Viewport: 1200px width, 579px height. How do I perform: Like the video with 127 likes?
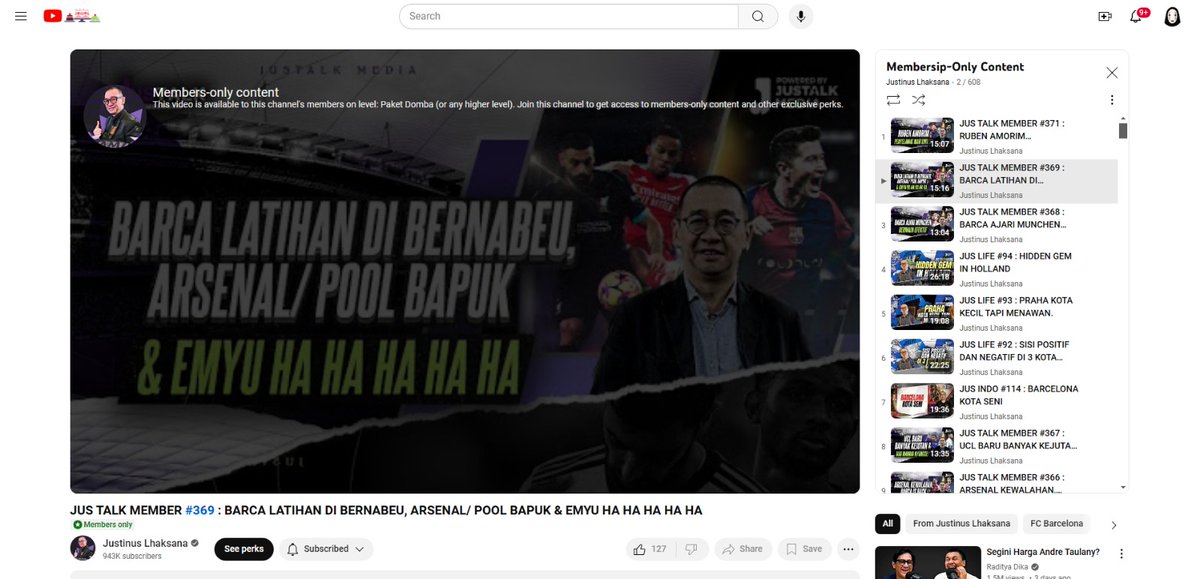(650, 549)
